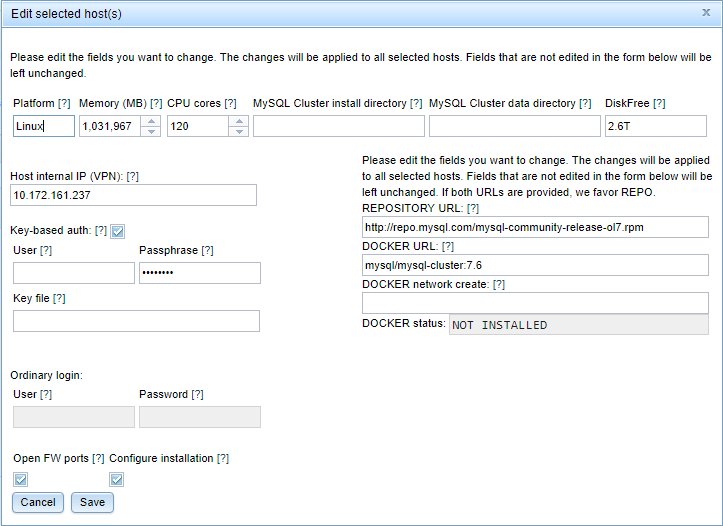Increase CPU cores with the up arrow
The height and width of the screenshot is (526, 723).
pyautogui.click(x=239, y=121)
